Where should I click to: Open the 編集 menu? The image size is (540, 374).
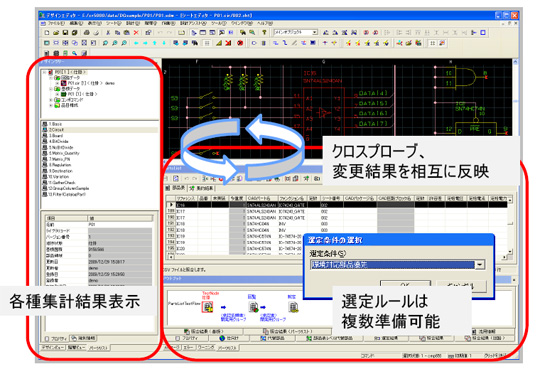coord(76,23)
